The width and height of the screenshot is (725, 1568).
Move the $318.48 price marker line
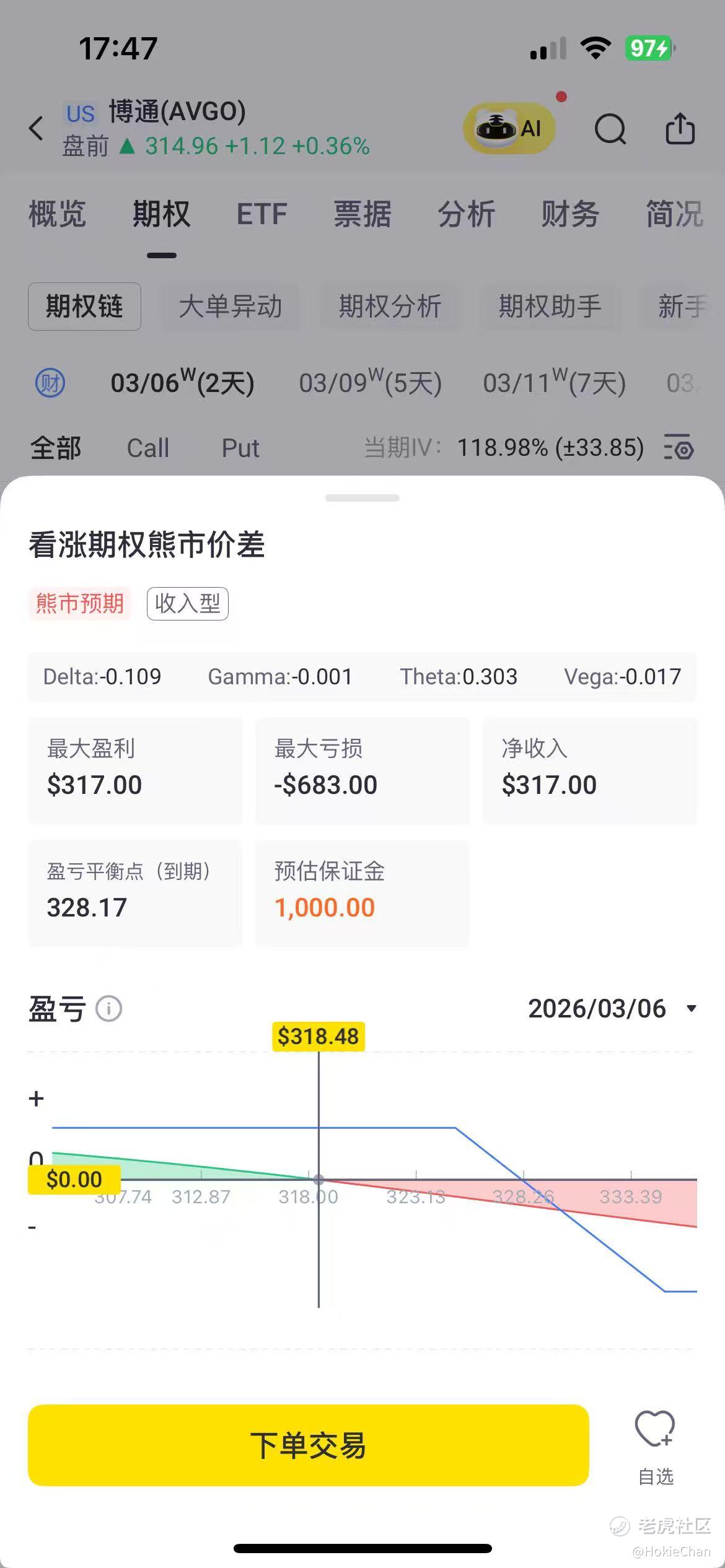click(319, 1036)
